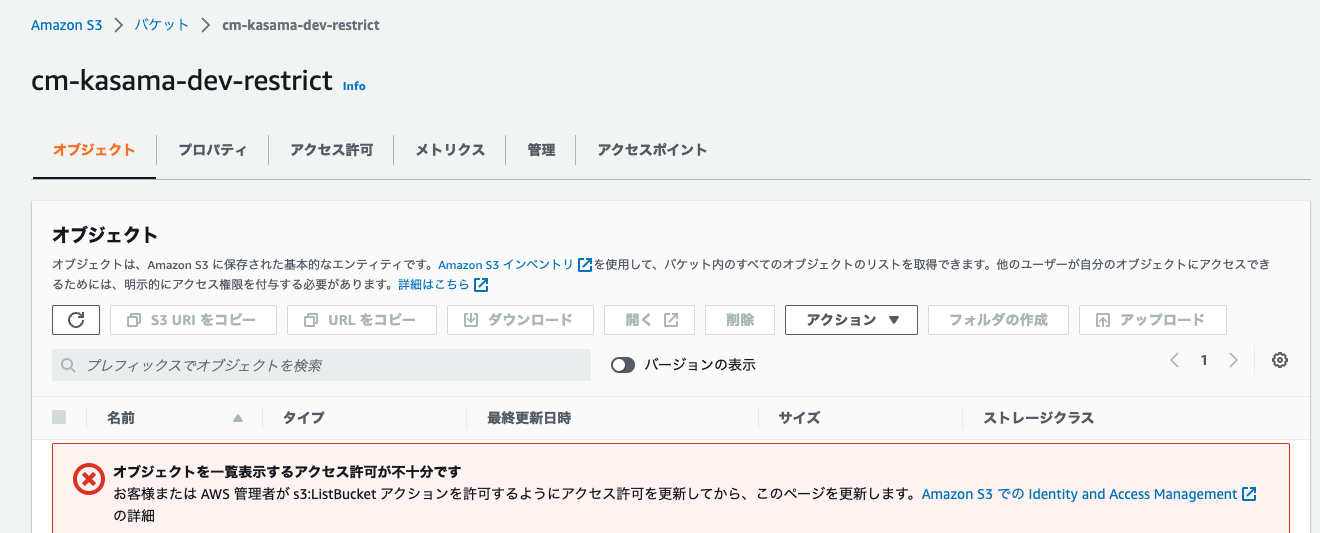Click the 開く button
The width and height of the screenshot is (1320, 533).
[x=650, y=320]
